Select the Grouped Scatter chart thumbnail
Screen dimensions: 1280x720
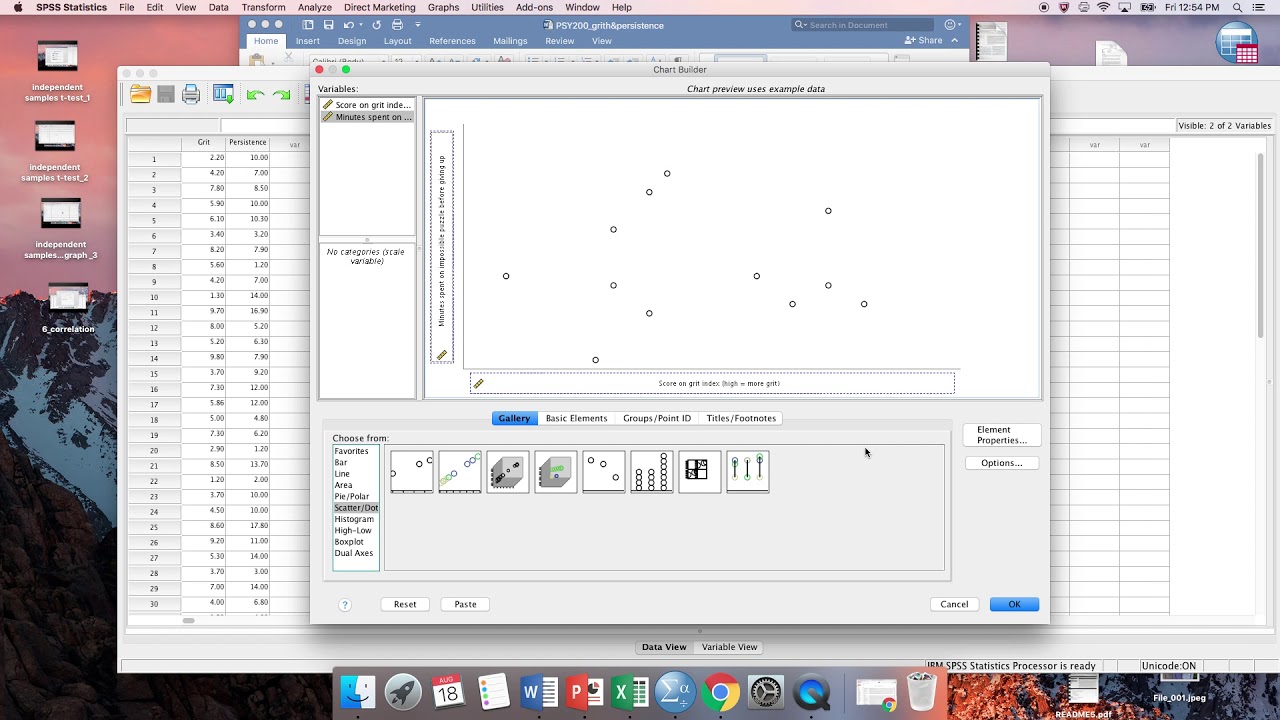[x=460, y=472]
